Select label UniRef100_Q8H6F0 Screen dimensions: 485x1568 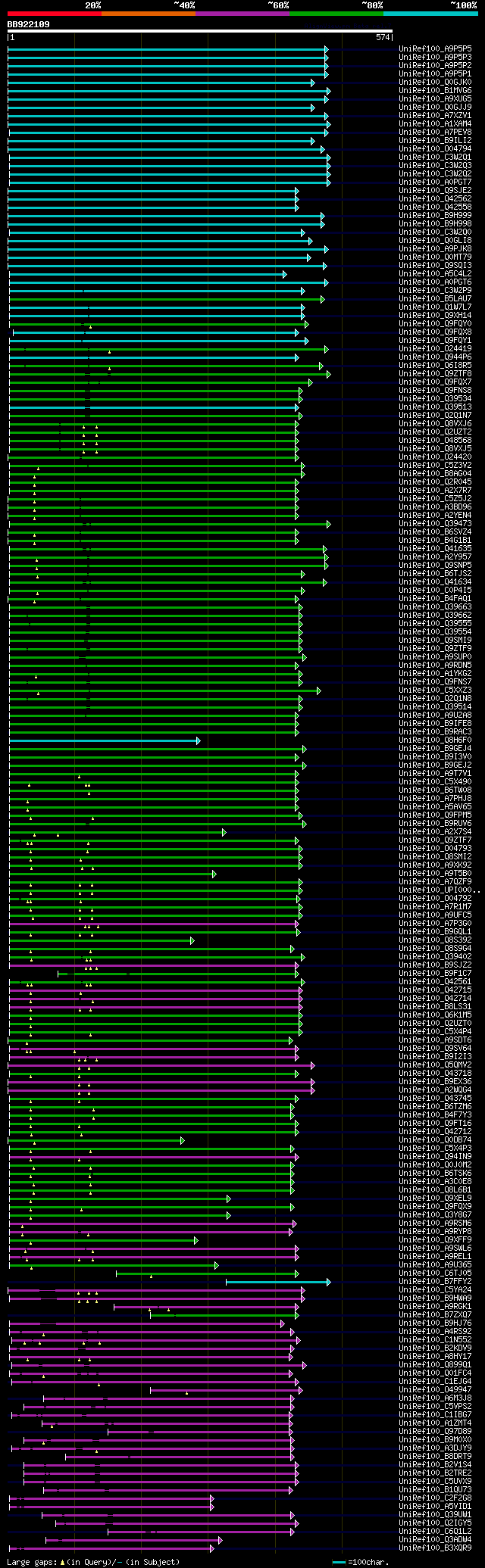(435, 740)
